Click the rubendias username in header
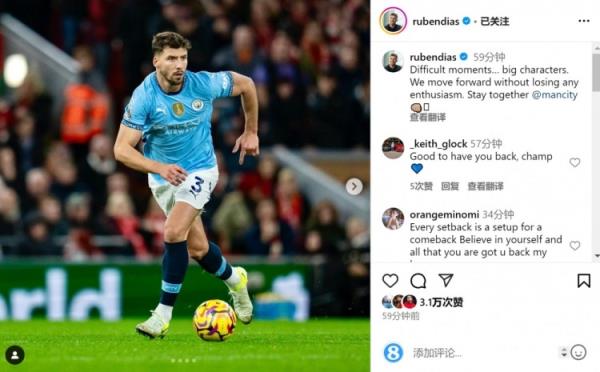Viewport: 600px width, 372px height. click(x=435, y=21)
